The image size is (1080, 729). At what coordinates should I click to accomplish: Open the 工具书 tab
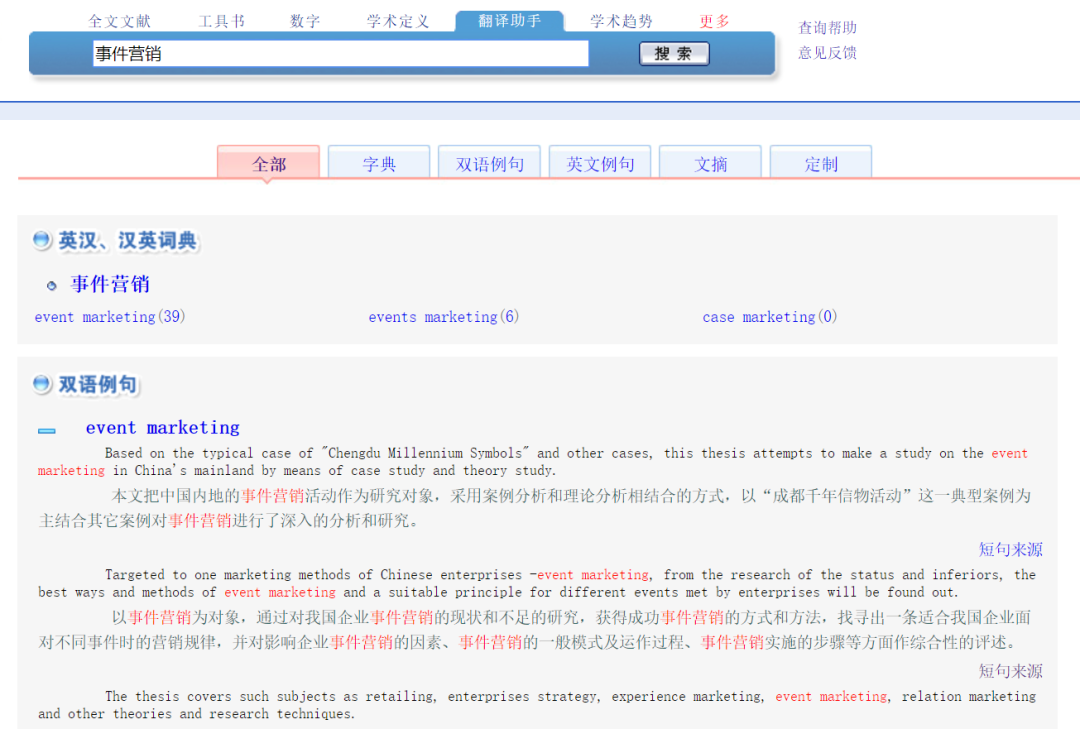click(222, 21)
